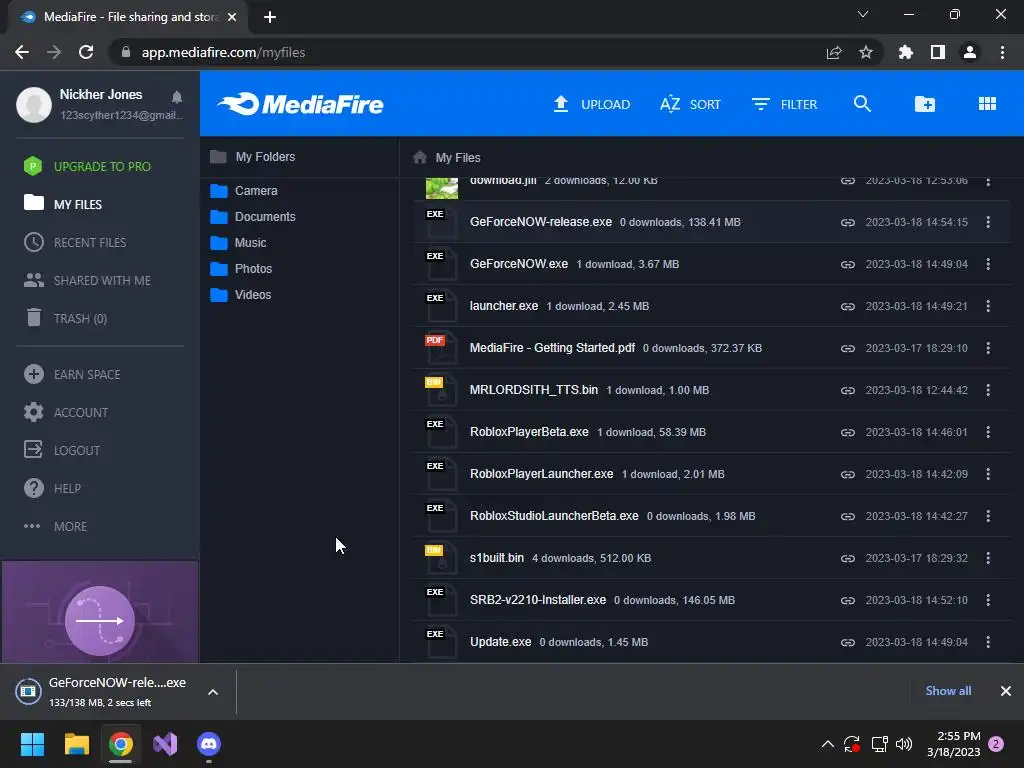Expand the More options in sidebar

55,526
